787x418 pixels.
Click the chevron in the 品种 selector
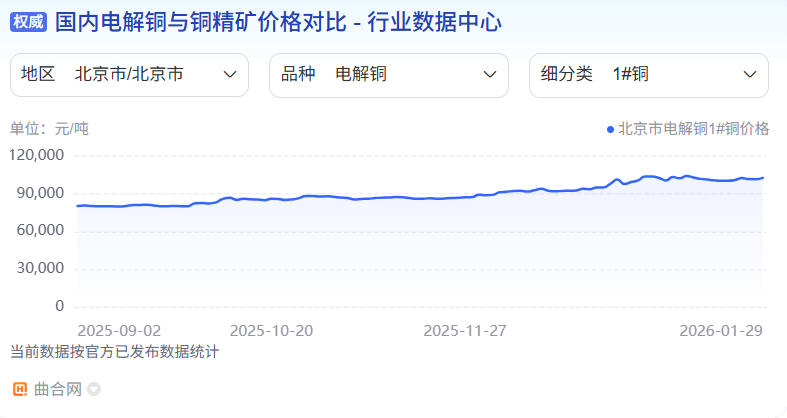pos(490,74)
